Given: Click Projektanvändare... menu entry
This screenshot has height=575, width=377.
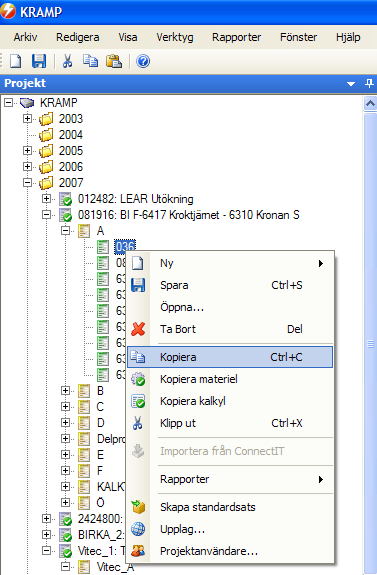Looking at the screenshot, I should (x=230, y=551).
